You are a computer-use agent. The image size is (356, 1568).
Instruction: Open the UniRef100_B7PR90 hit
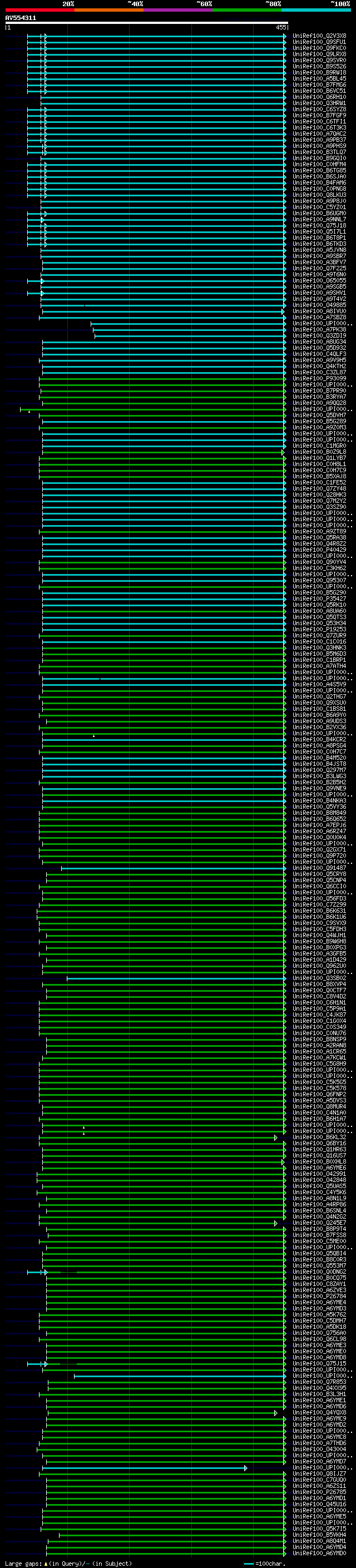tap(319, 391)
